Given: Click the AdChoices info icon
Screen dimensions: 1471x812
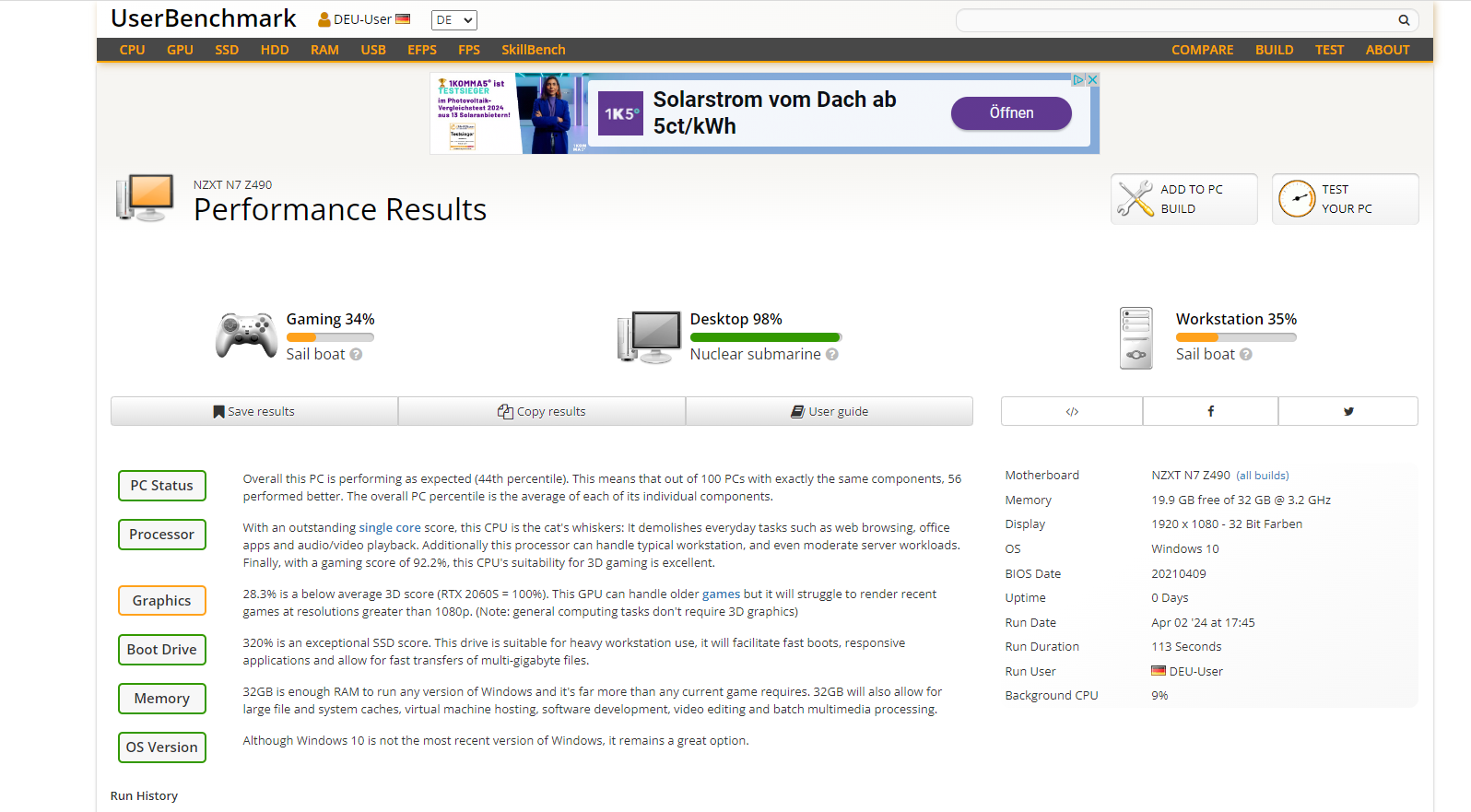Looking at the screenshot, I should (x=1078, y=80).
